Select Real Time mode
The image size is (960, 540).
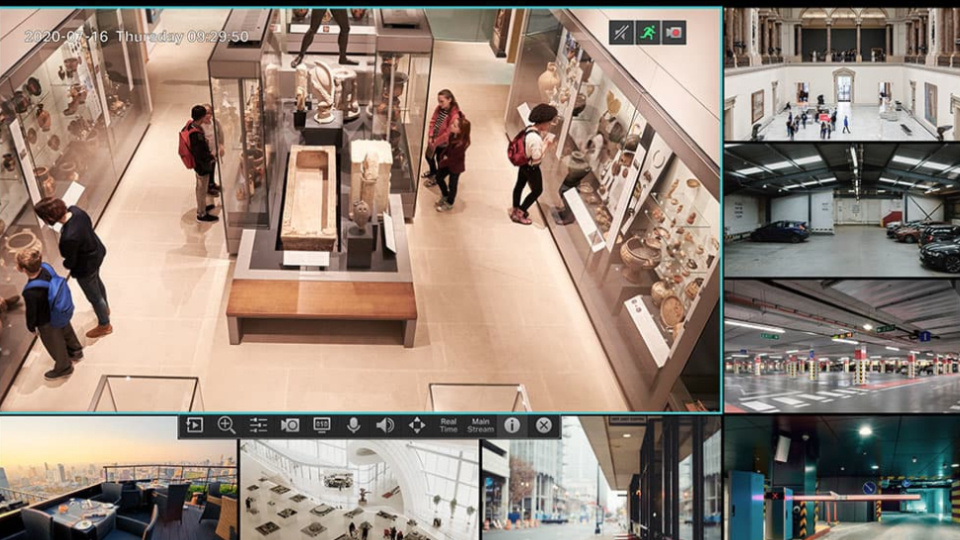coord(449,425)
